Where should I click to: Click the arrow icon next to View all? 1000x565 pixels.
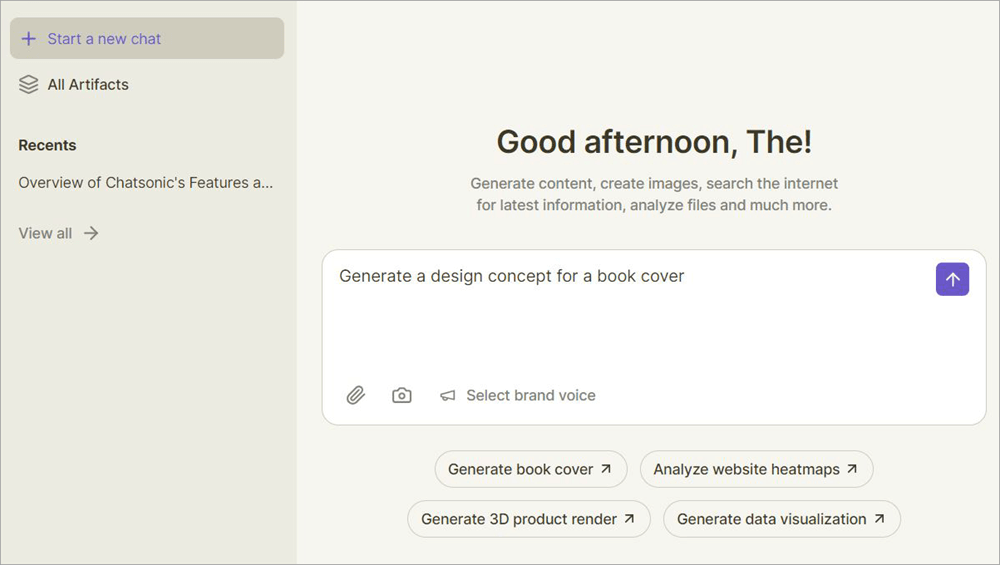(x=91, y=233)
